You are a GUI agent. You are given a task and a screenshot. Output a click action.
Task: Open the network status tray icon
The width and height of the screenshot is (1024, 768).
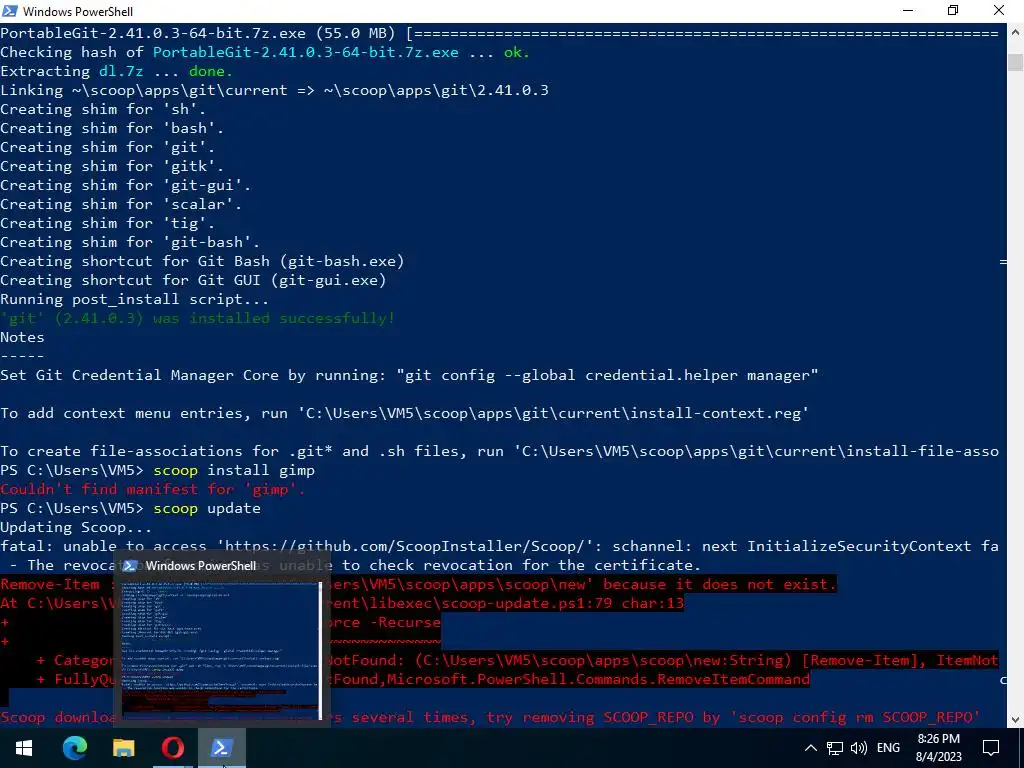point(835,748)
